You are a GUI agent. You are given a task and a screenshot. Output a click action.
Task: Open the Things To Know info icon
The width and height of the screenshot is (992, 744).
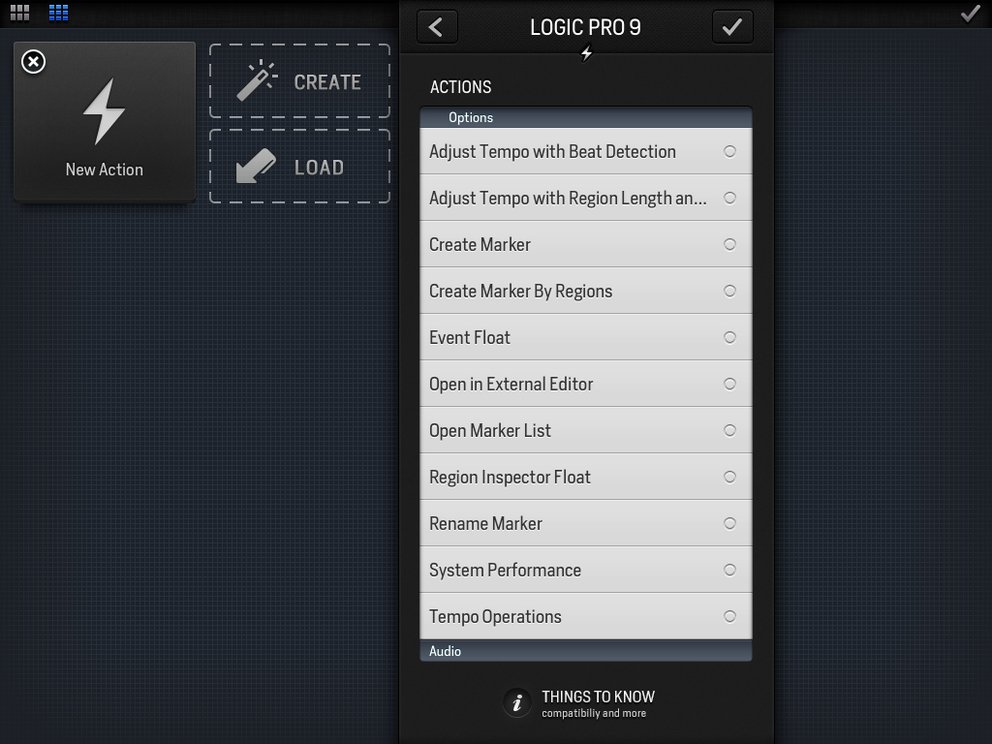(517, 703)
